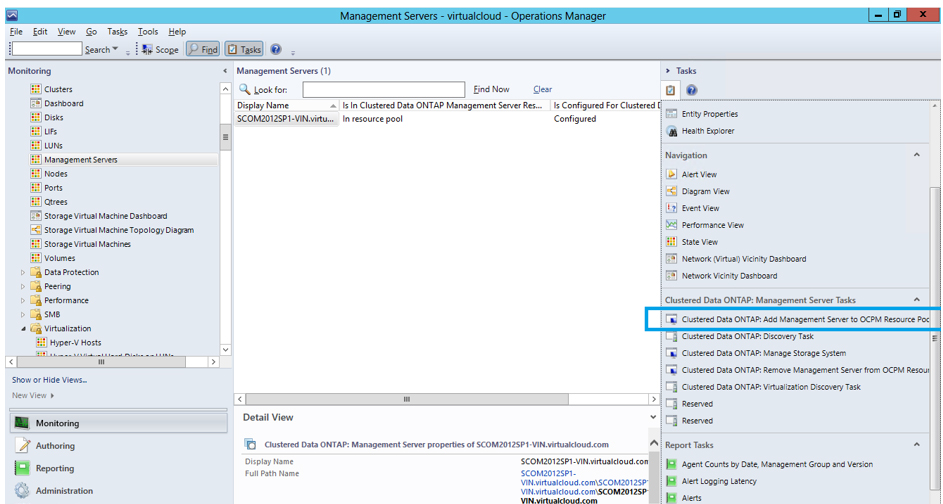Click the Find Now button
This screenshot has height=504, width=943.
pyautogui.click(x=491, y=90)
